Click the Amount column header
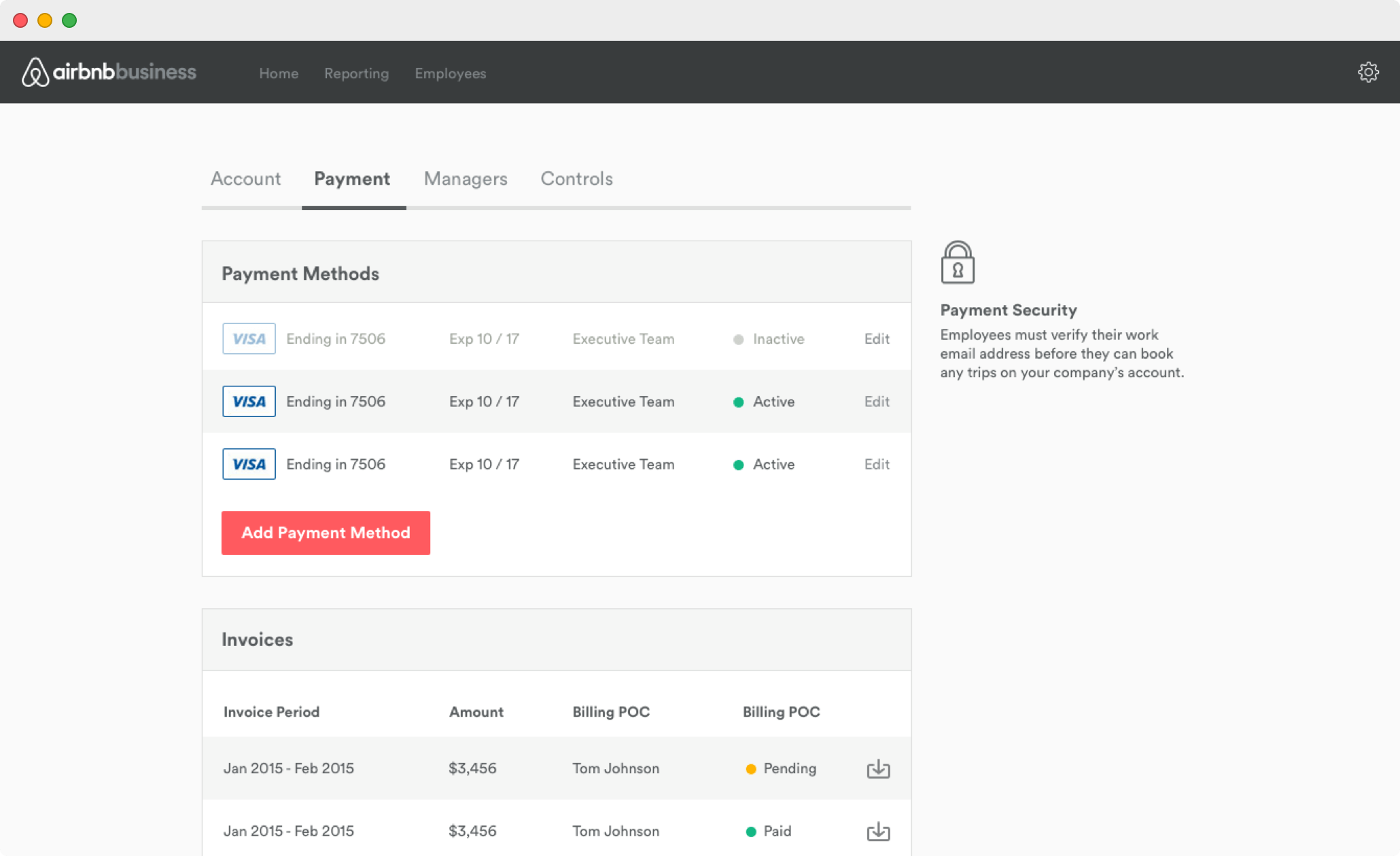This screenshot has width=1400, height=856. (476, 711)
